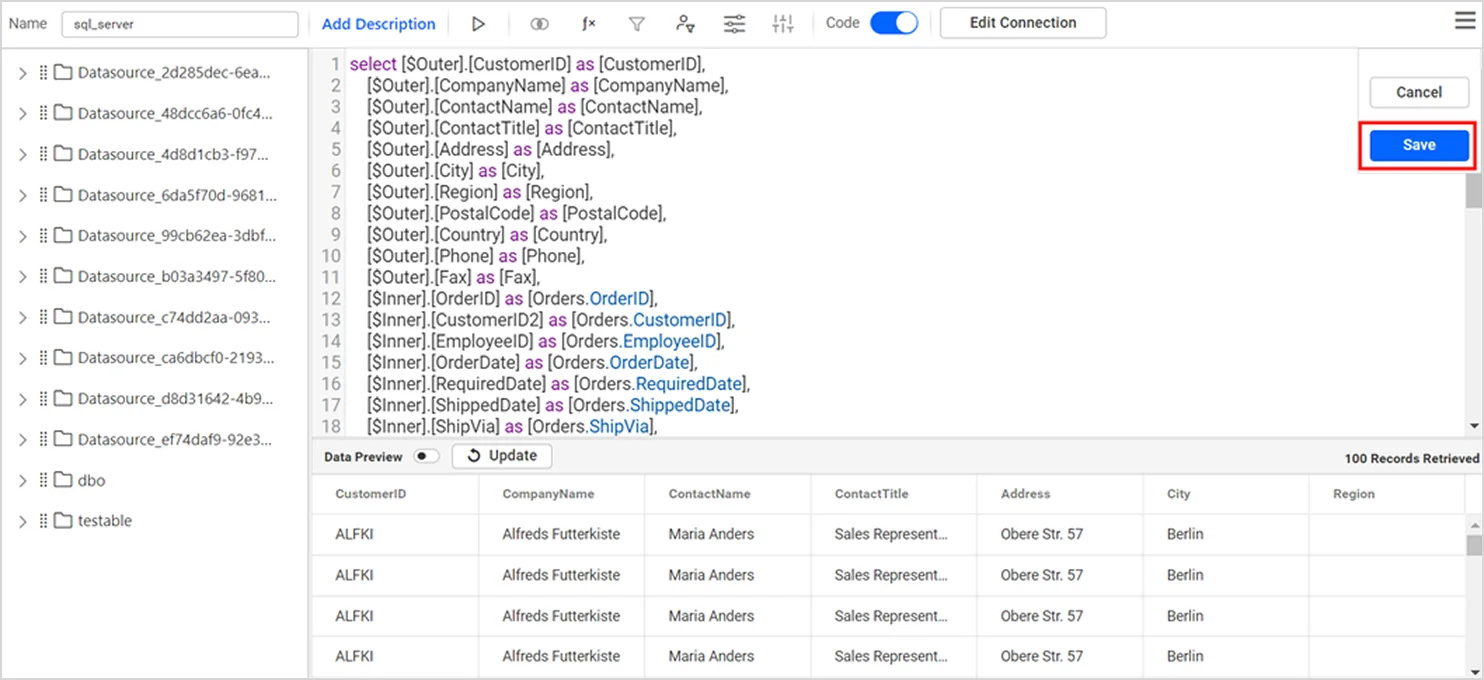Click the code editor scroll down arrow

click(1474, 426)
